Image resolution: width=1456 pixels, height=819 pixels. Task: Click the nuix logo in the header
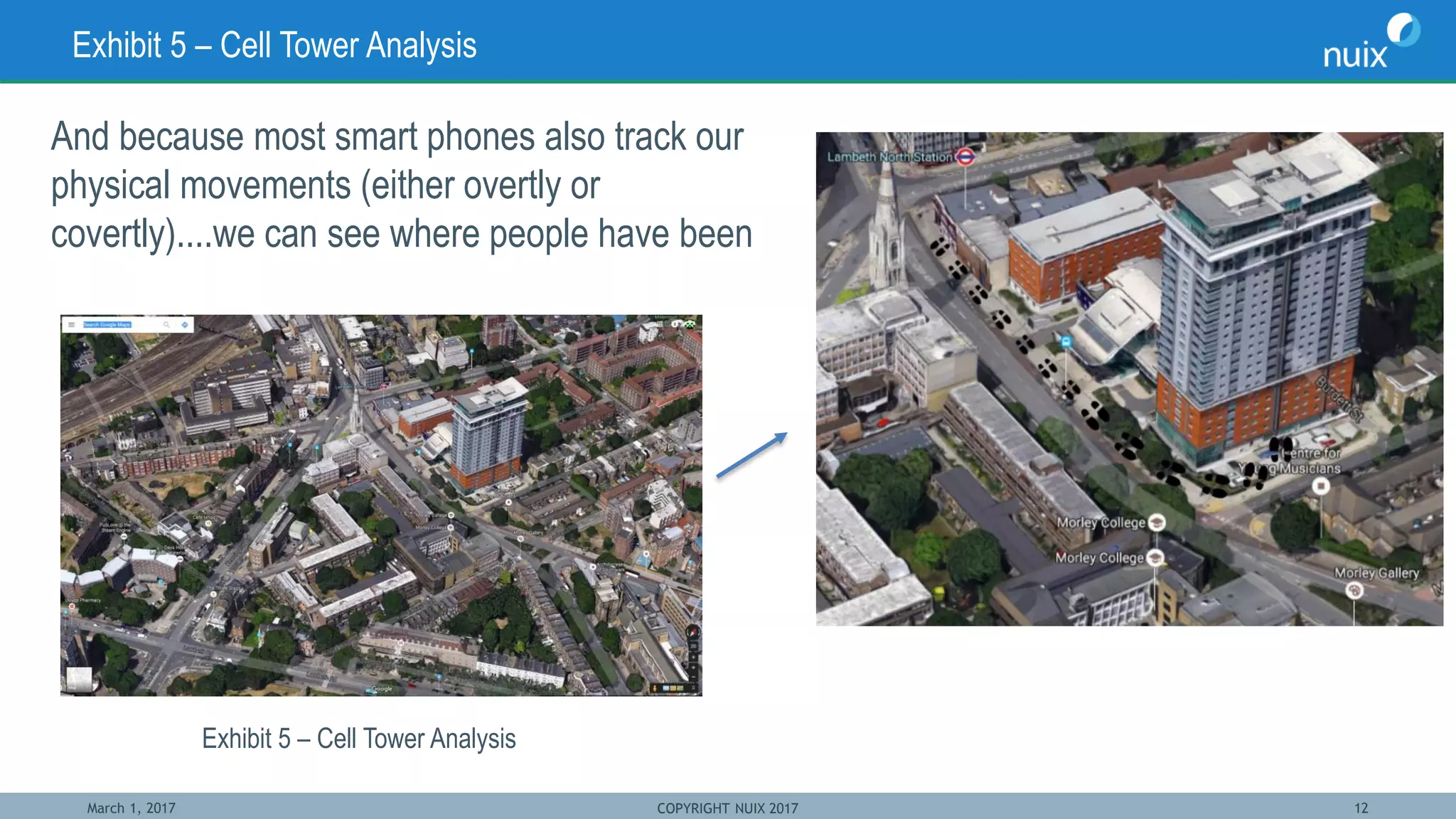[1371, 41]
